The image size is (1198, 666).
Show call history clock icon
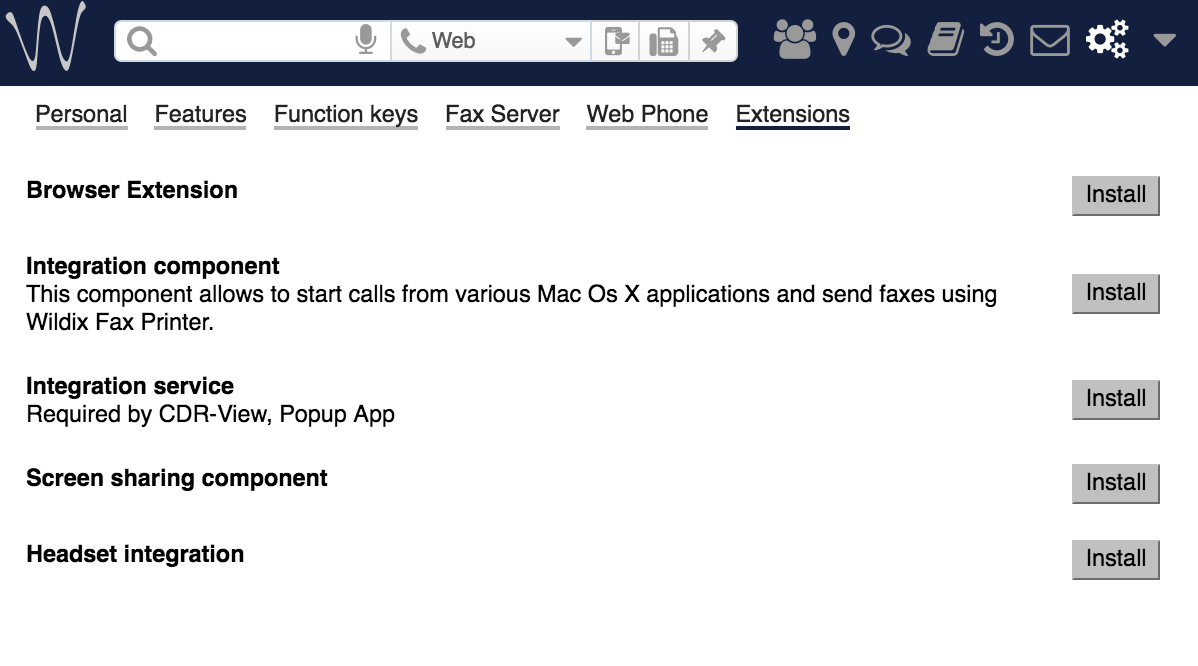click(996, 40)
